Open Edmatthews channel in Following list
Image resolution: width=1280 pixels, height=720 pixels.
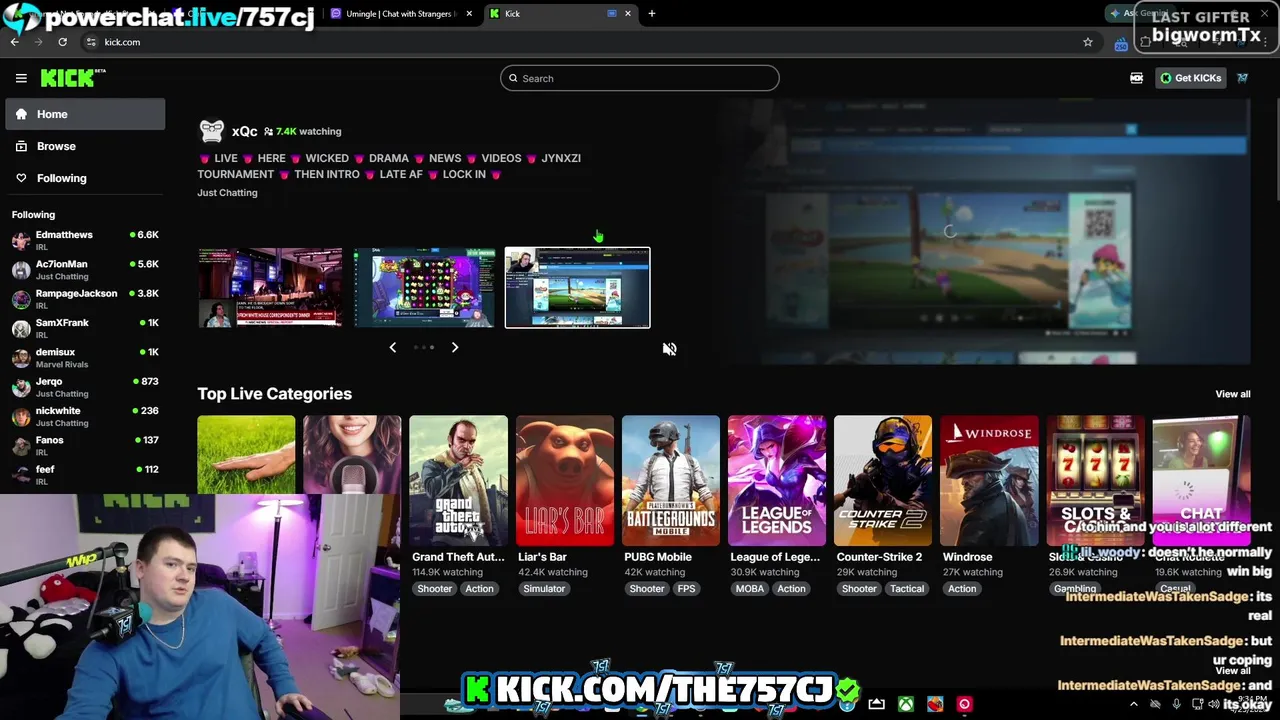tap(85, 240)
